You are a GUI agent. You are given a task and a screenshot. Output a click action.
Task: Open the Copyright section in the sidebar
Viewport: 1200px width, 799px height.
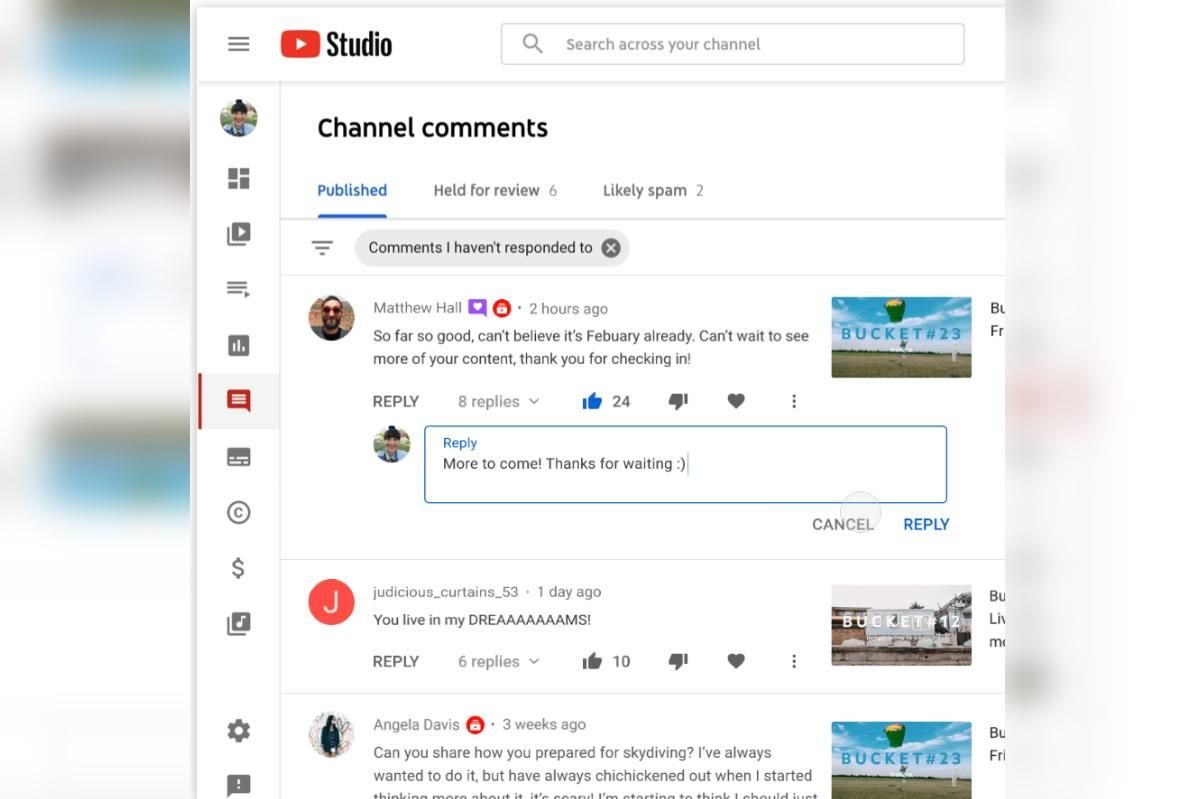238,512
